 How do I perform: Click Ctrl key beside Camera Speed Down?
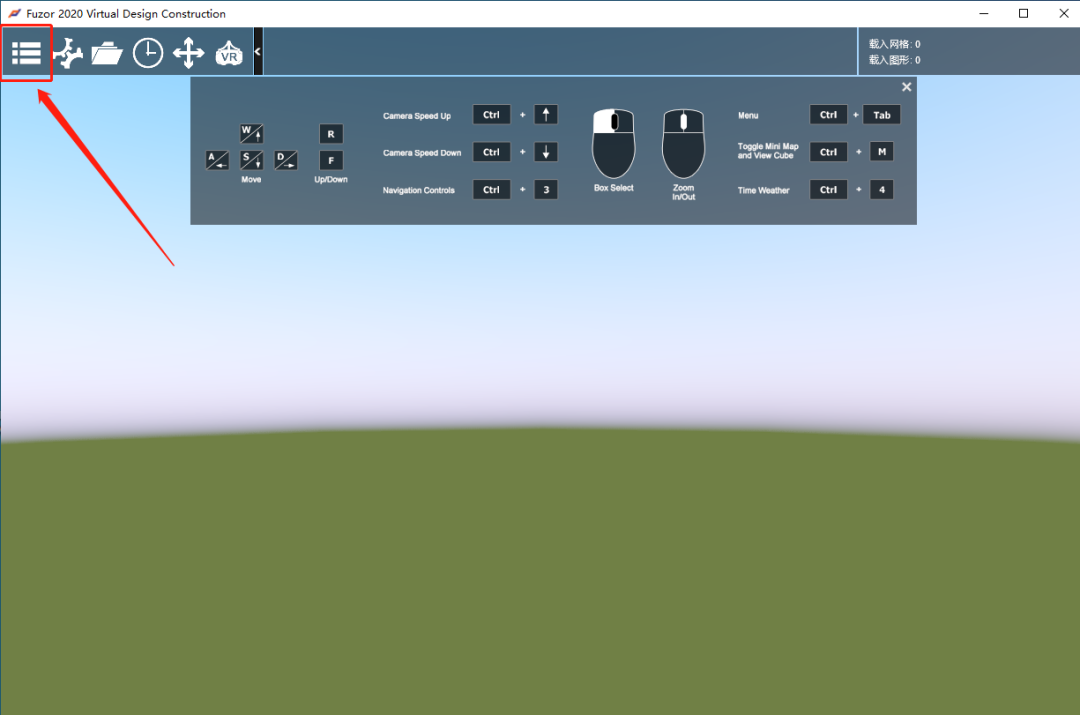(x=491, y=152)
